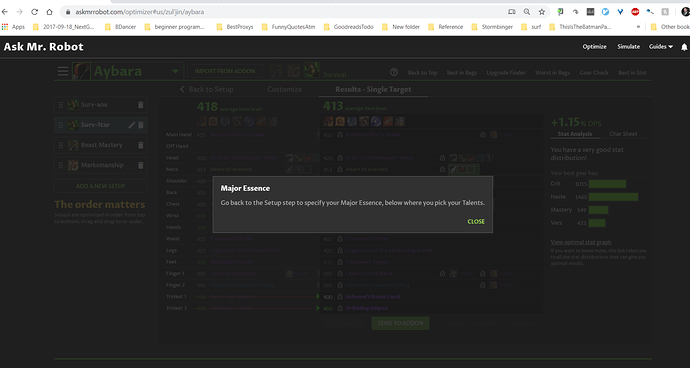690x368 pixels.
Task: Reload the browser page
Action: click(x=34, y=12)
